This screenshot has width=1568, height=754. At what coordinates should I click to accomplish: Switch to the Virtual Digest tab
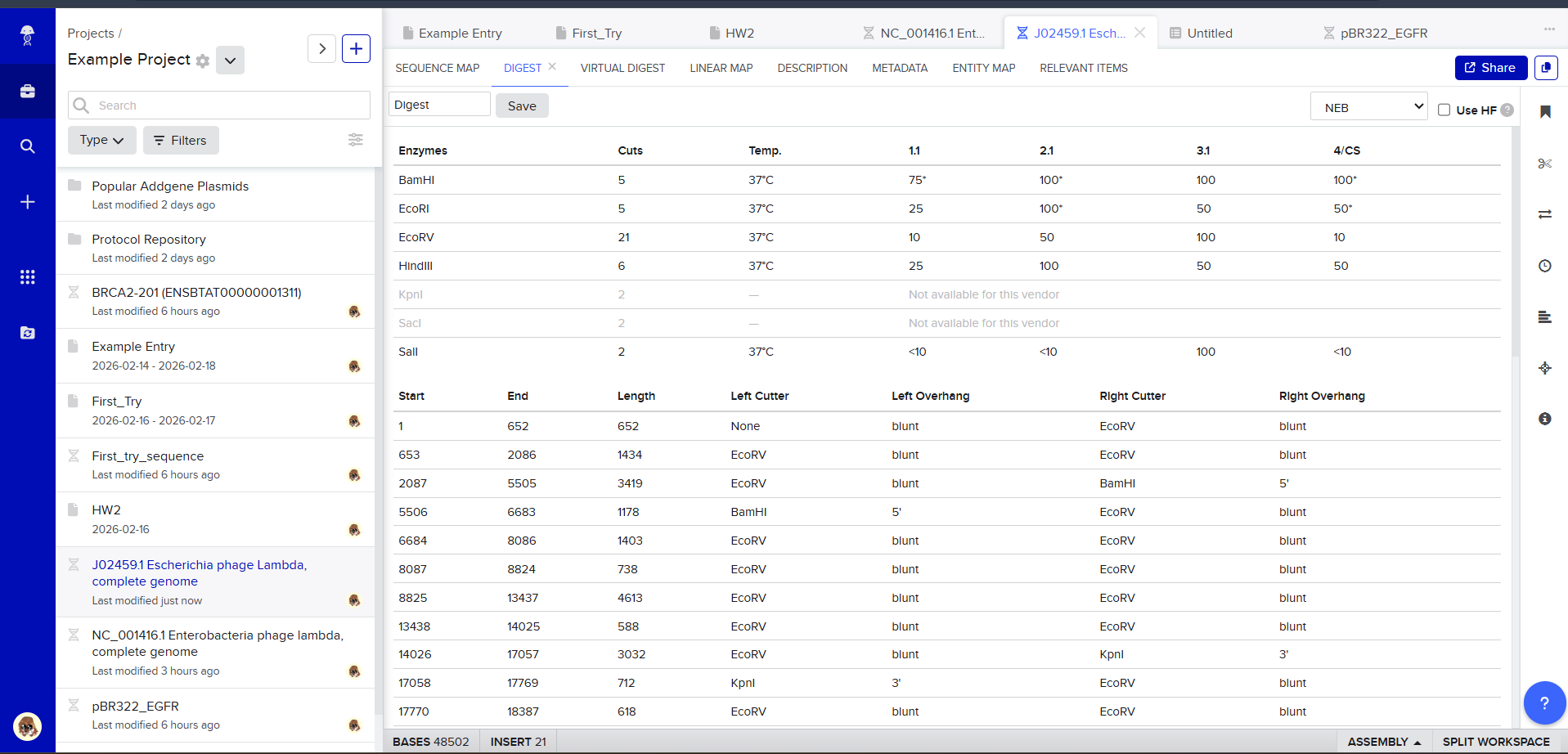click(622, 68)
